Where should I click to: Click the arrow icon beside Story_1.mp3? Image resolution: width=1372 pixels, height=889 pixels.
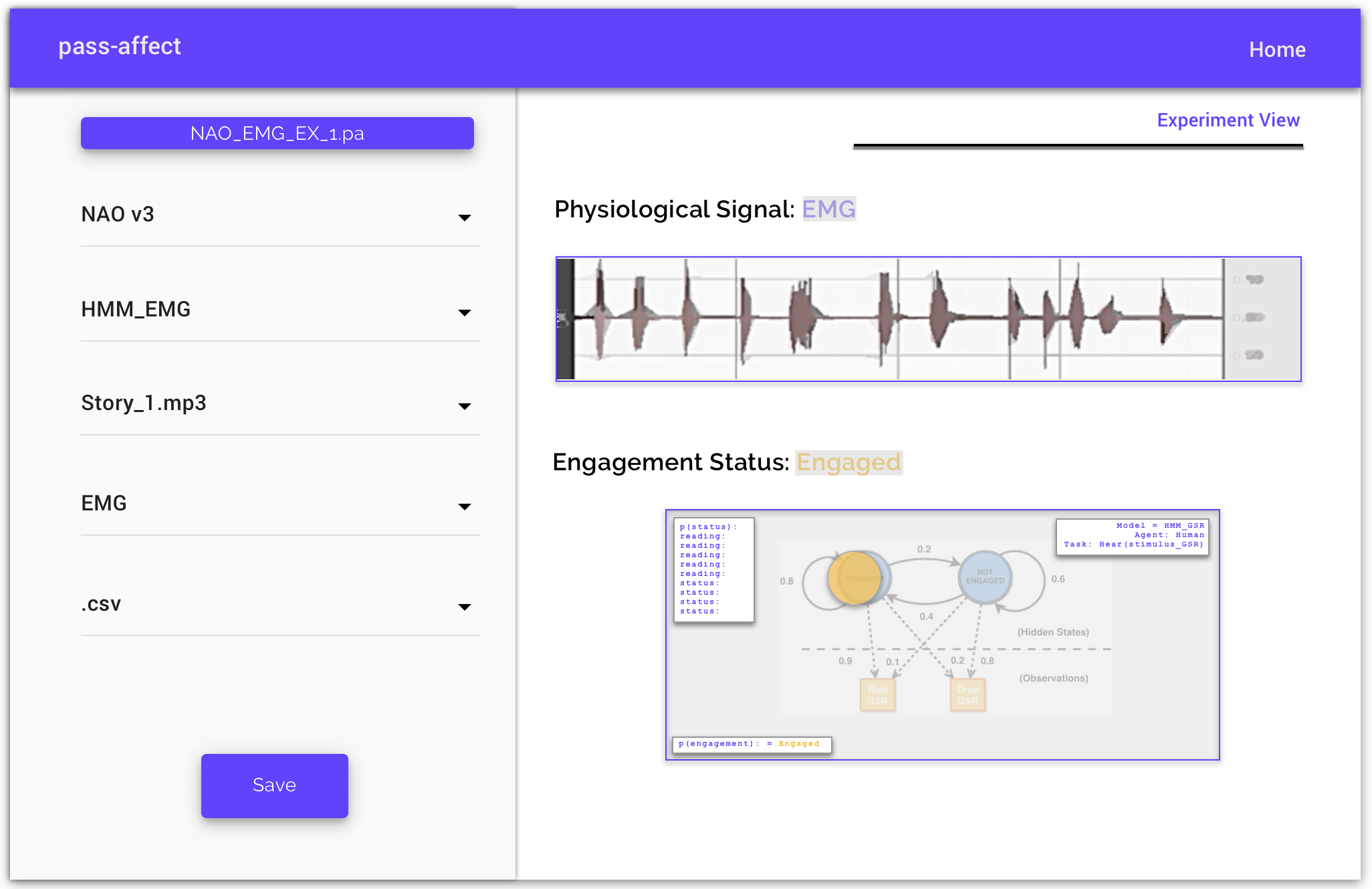(x=465, y=406)
